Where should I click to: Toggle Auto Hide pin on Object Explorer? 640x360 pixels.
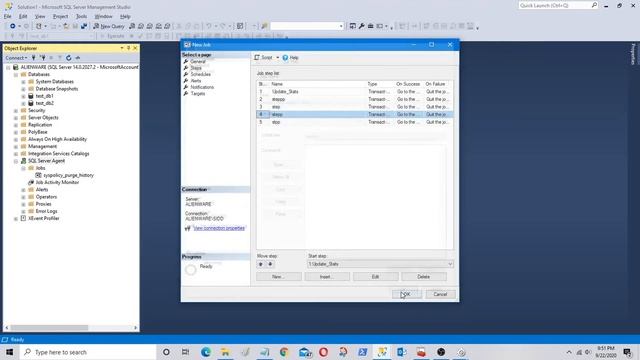pos(129,48)
